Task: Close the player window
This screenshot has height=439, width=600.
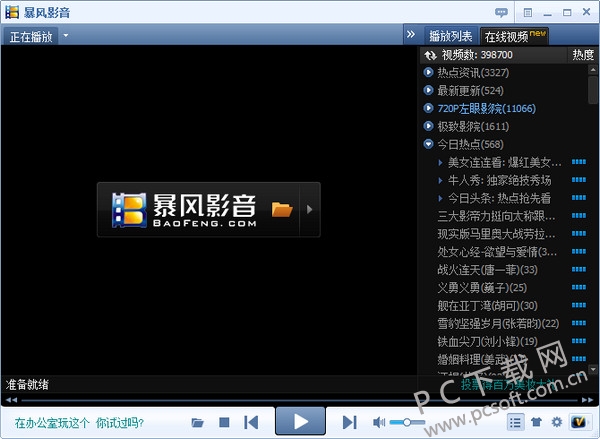Action: pos(587,12)
